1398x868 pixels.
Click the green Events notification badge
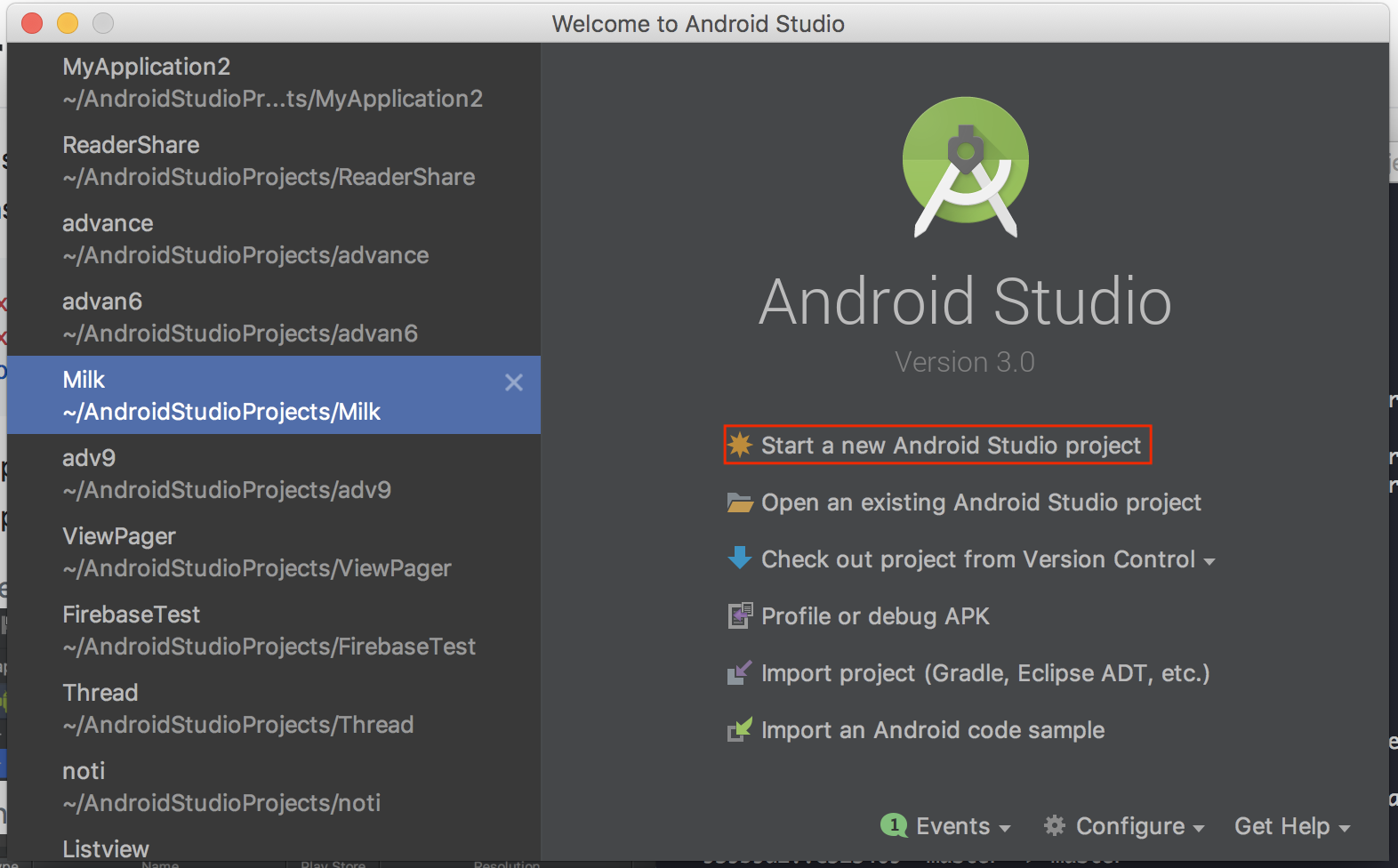(894, 825)
